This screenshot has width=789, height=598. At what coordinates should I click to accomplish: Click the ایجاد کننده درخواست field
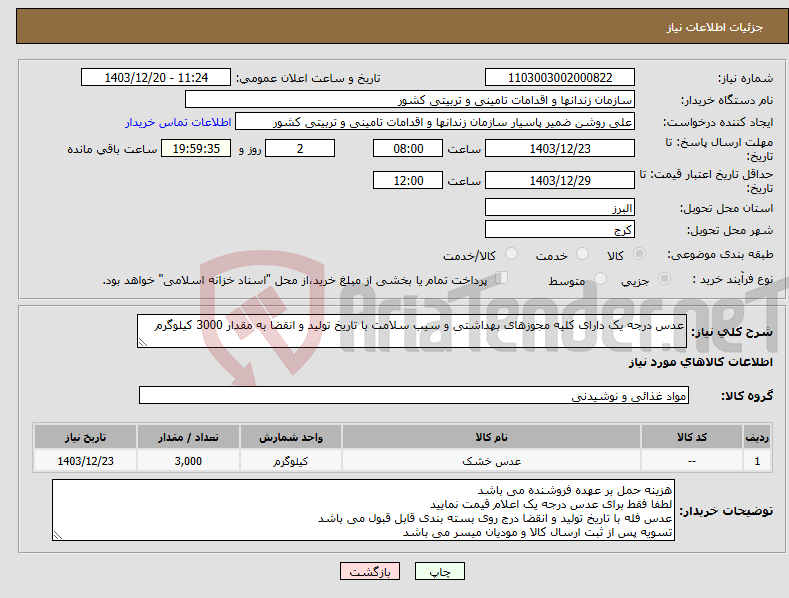(x=435, y=121)
